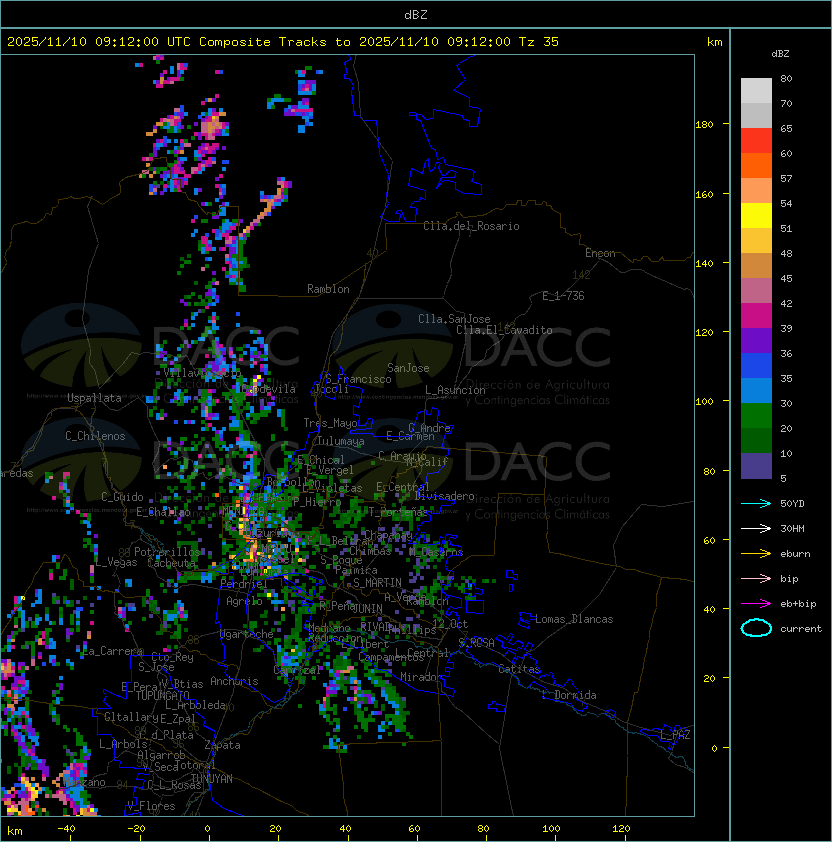This screenshot has height=842, width=832.
Task: Click the V_Flores place label
Action: [151, 806]
